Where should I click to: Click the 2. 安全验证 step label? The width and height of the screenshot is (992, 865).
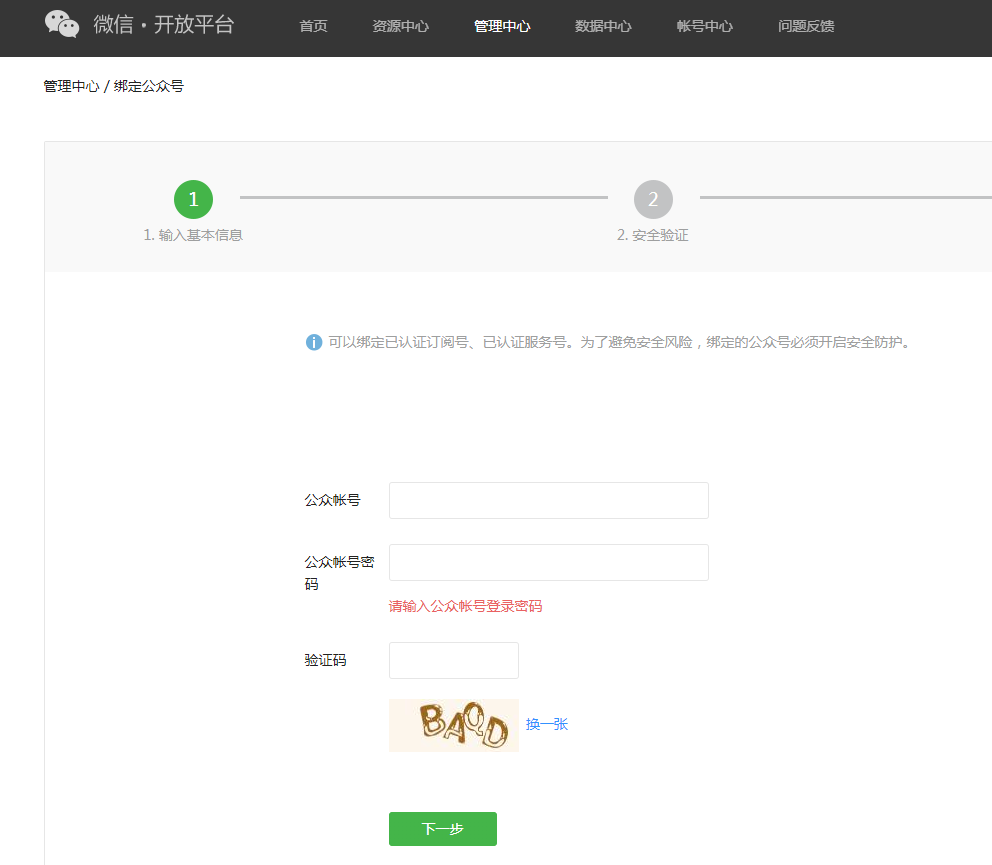click(x=653, y=235)
